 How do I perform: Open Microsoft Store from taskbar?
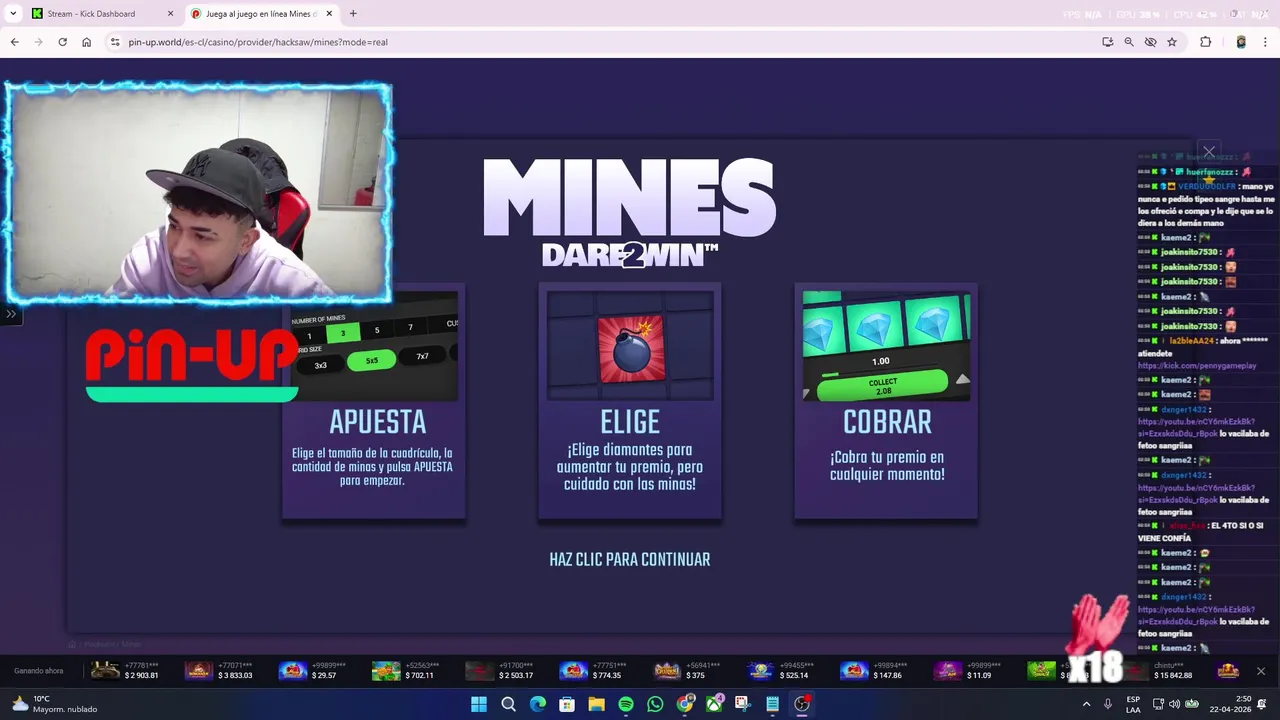pyautogui.click(x=567, y=704)
